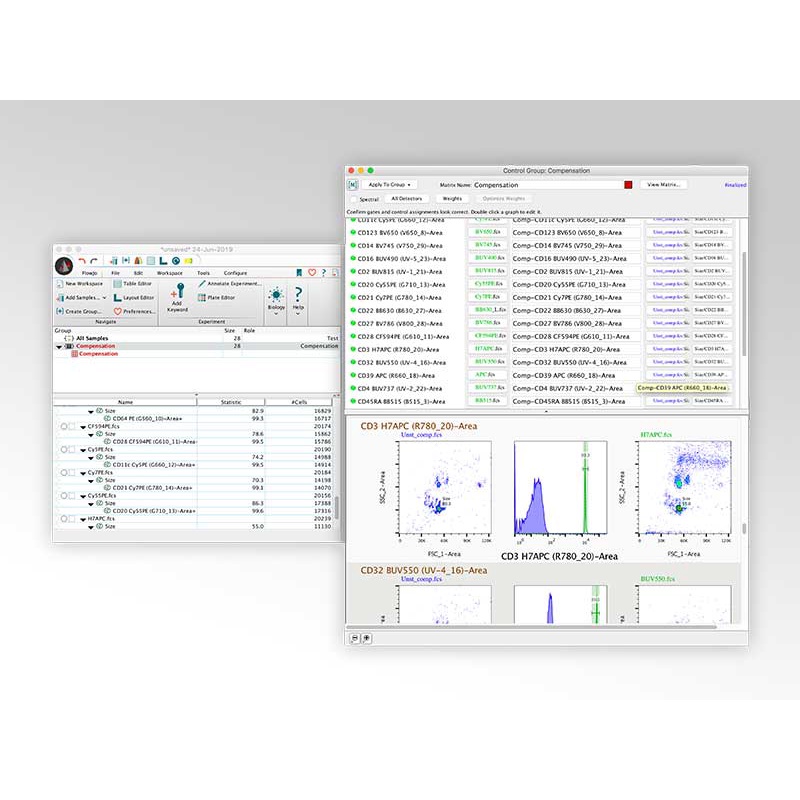This screenshot has width=800, height=800.
Task: Select the round marker beside Cy55PE.fcs
Action: pyautogui.click(x=64, y=495)
